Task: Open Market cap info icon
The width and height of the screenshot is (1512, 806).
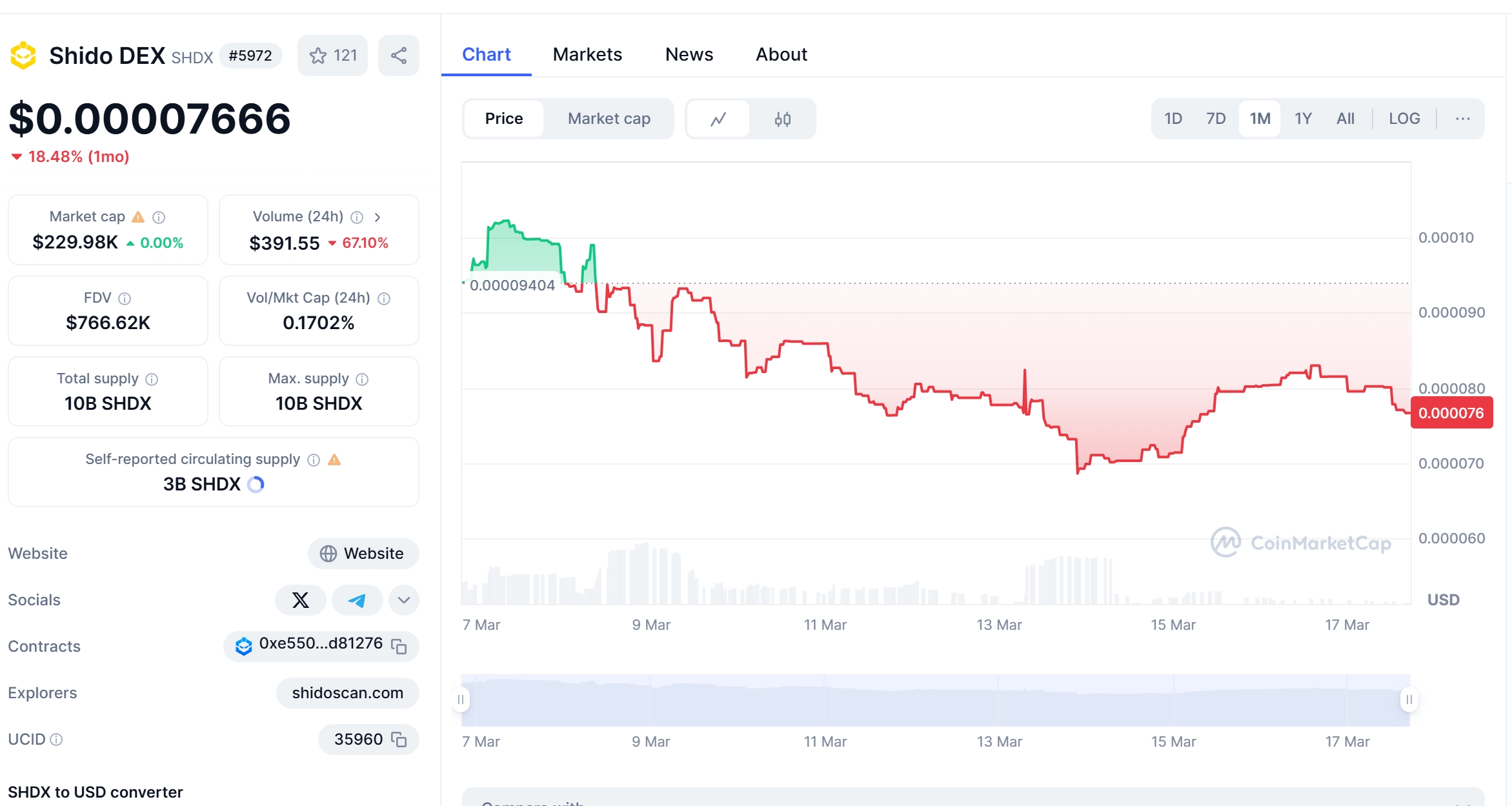Action: pos(159,217)
